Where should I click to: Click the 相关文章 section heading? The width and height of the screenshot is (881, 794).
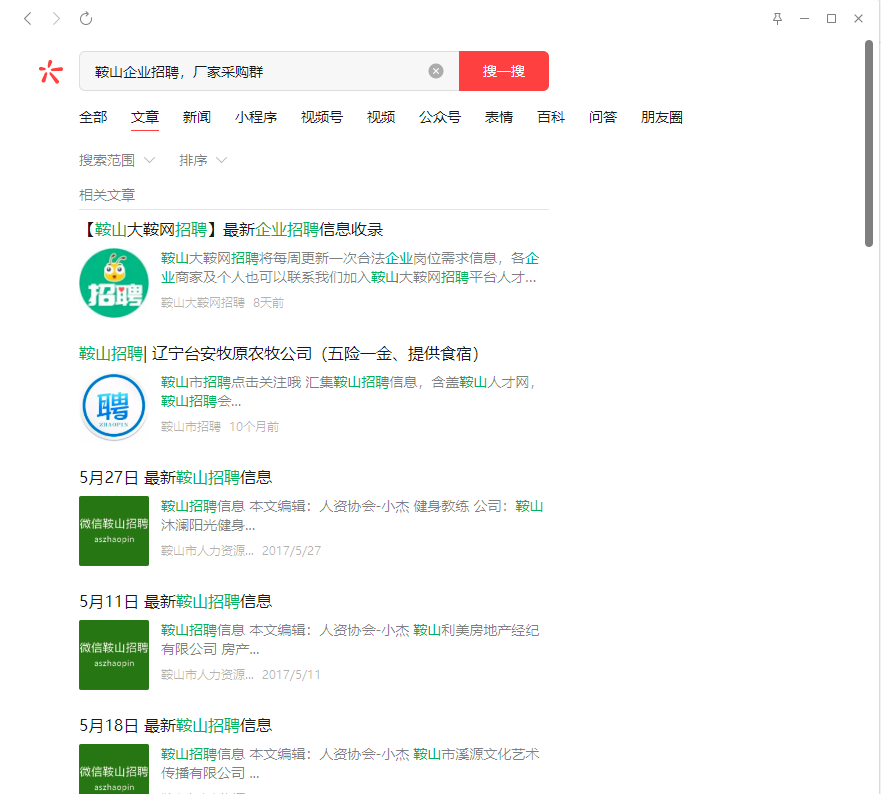pyautogui.click(x=107, y=195)
